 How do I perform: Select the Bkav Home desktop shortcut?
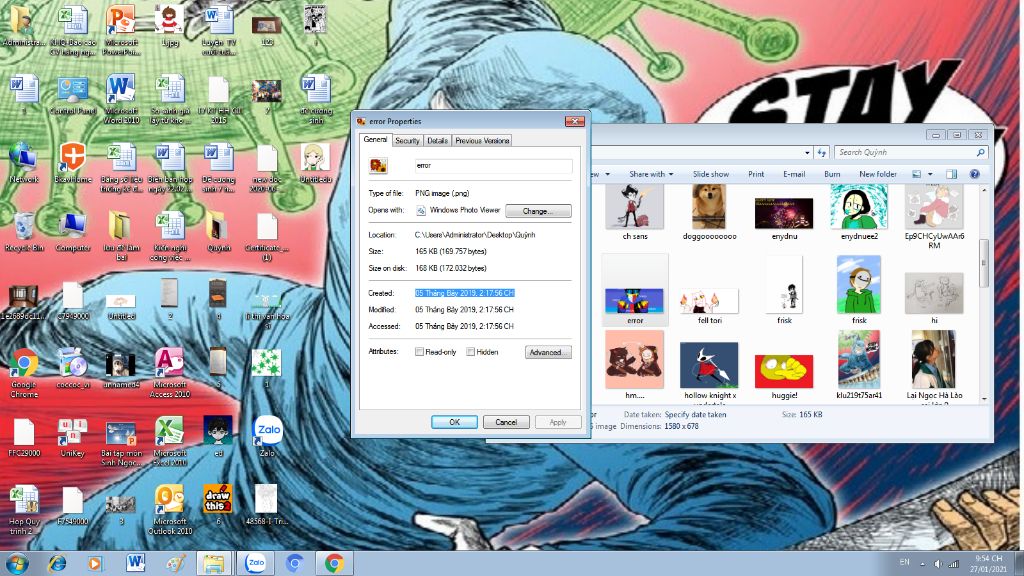72,163
